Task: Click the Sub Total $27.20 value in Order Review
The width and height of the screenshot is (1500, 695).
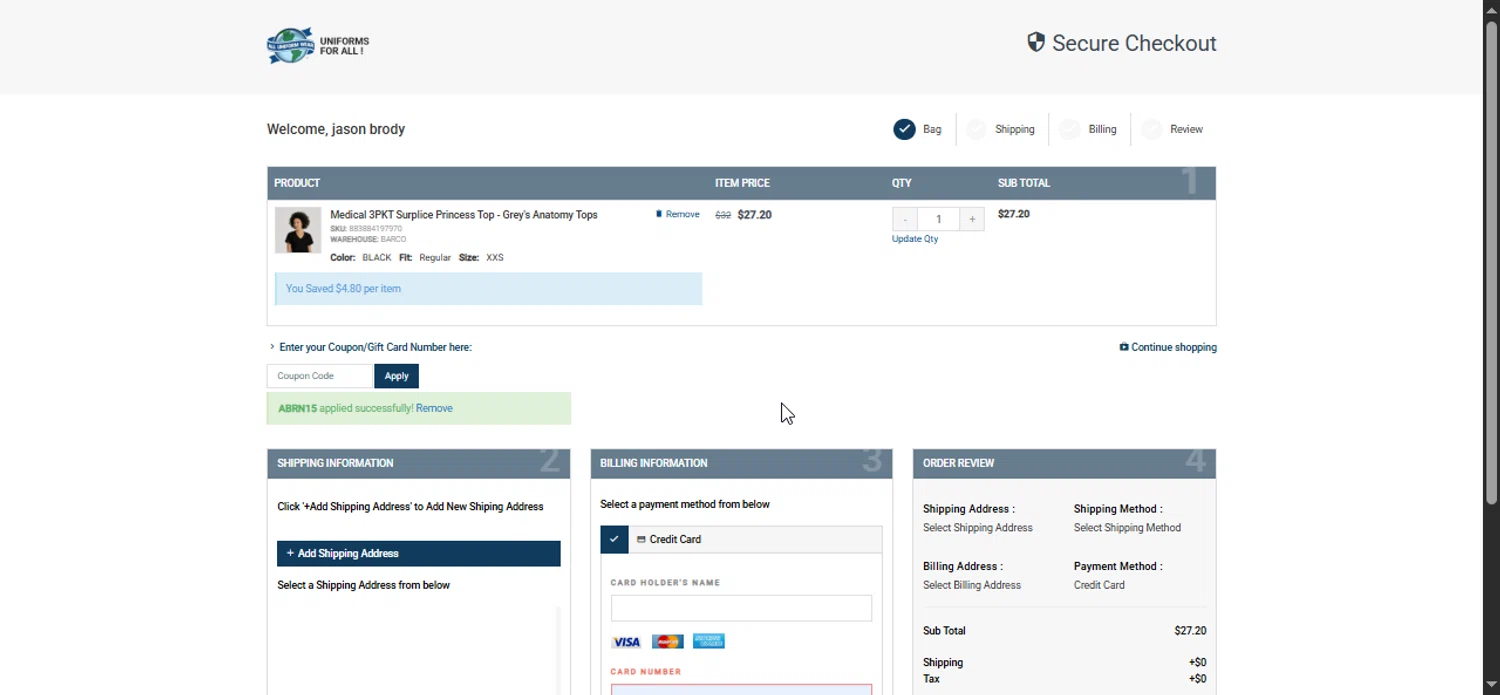Action: pos(1190,631)
